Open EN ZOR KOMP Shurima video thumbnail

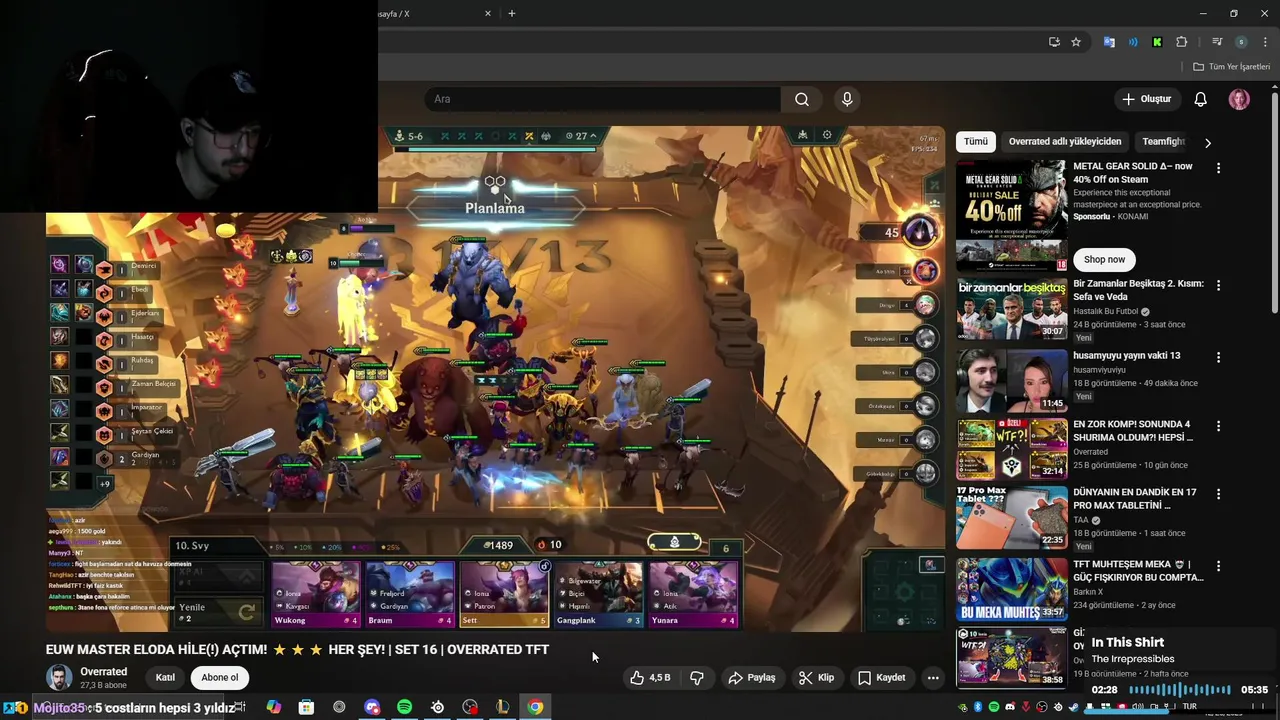pos(1012,449)
